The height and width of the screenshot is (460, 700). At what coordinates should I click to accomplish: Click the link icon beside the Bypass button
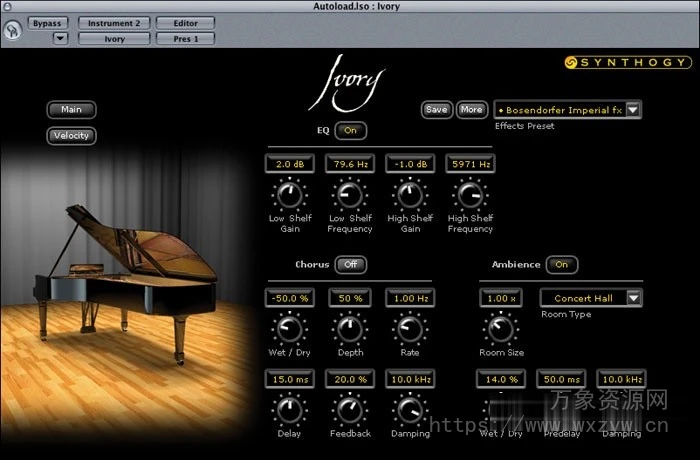[x=13, y=30]
